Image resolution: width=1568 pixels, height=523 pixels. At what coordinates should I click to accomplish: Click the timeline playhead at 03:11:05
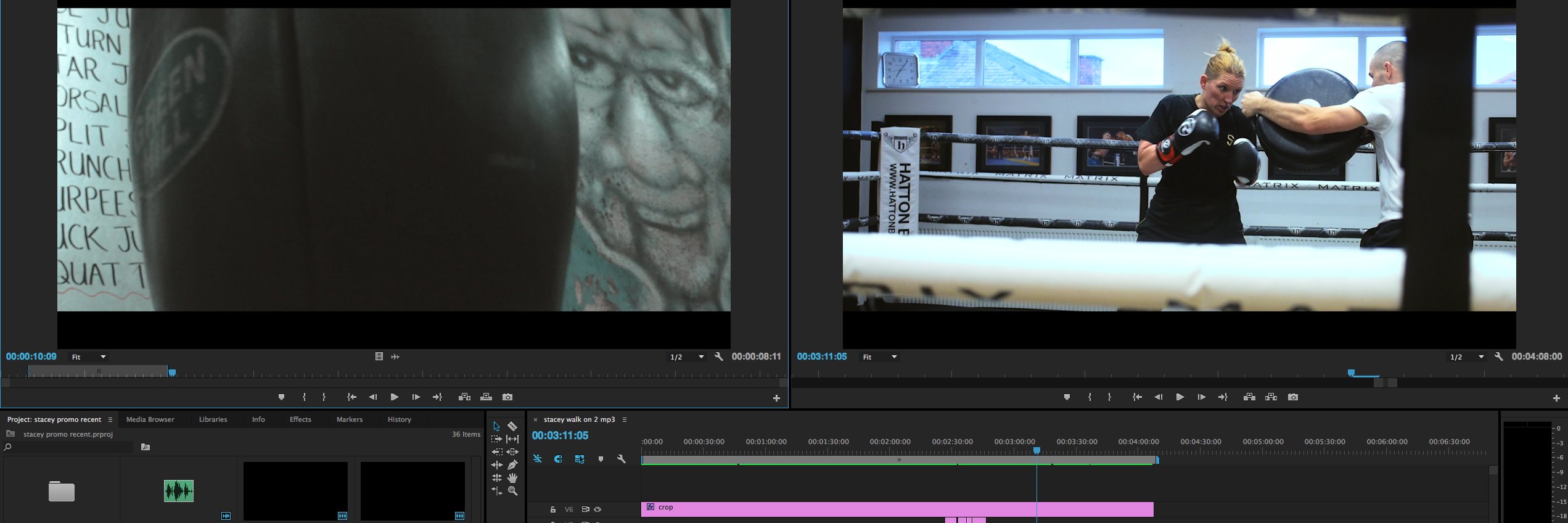[x=1036, y=451]
